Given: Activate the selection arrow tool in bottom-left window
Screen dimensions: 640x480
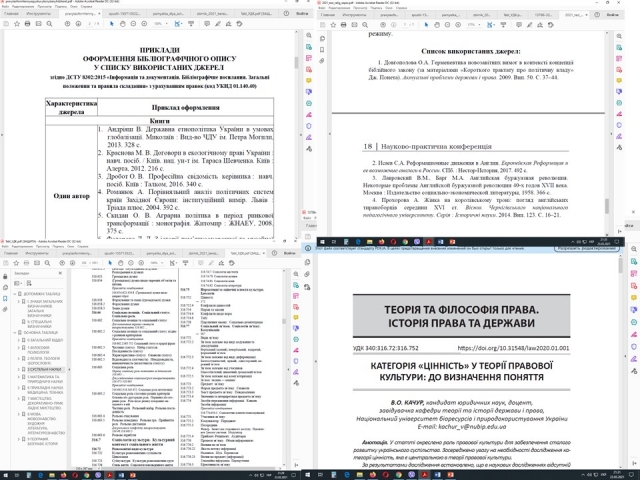Looking at the screenshot, I should (110, 263).
